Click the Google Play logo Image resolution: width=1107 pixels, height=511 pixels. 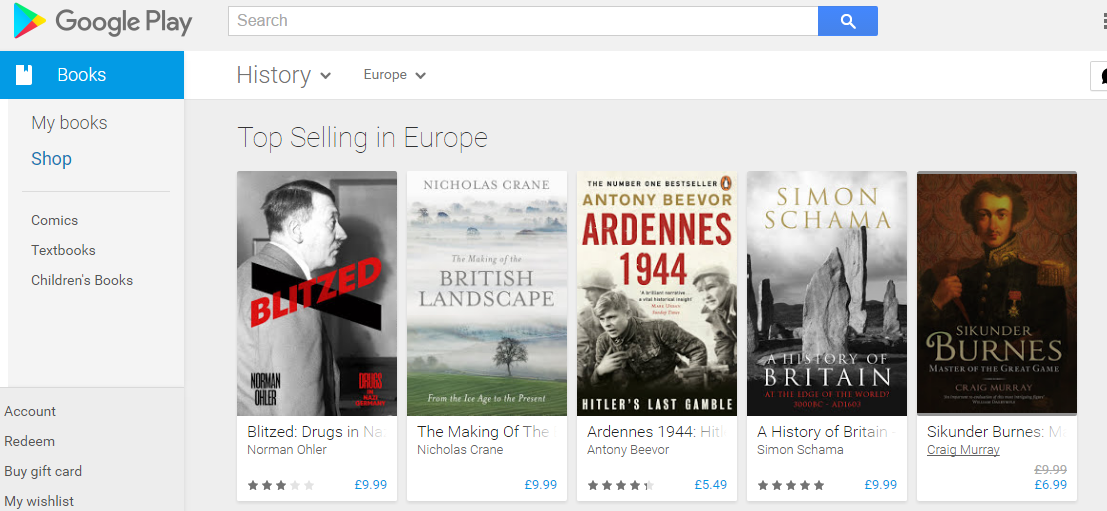[102, 21]
